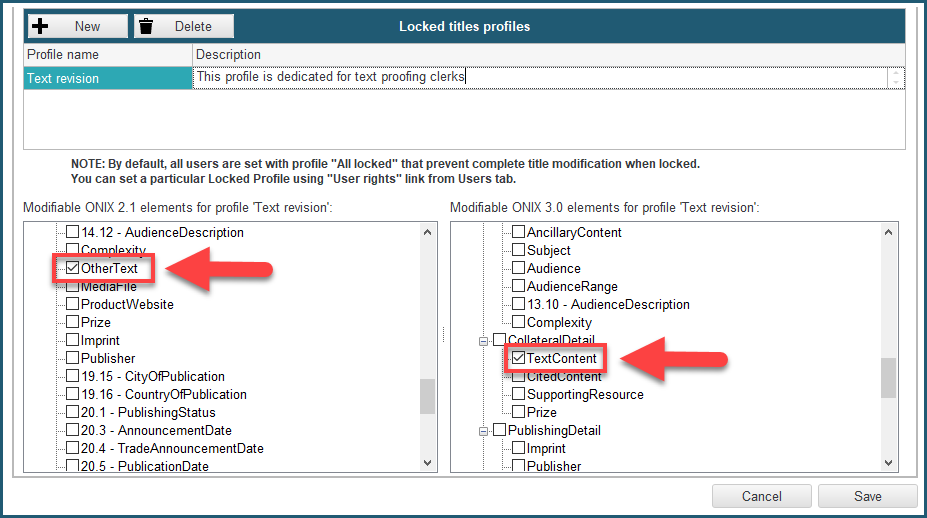Screen dimensions: 927x518
Task: Click the profile Description input field
Action: [x=540, y=77]
